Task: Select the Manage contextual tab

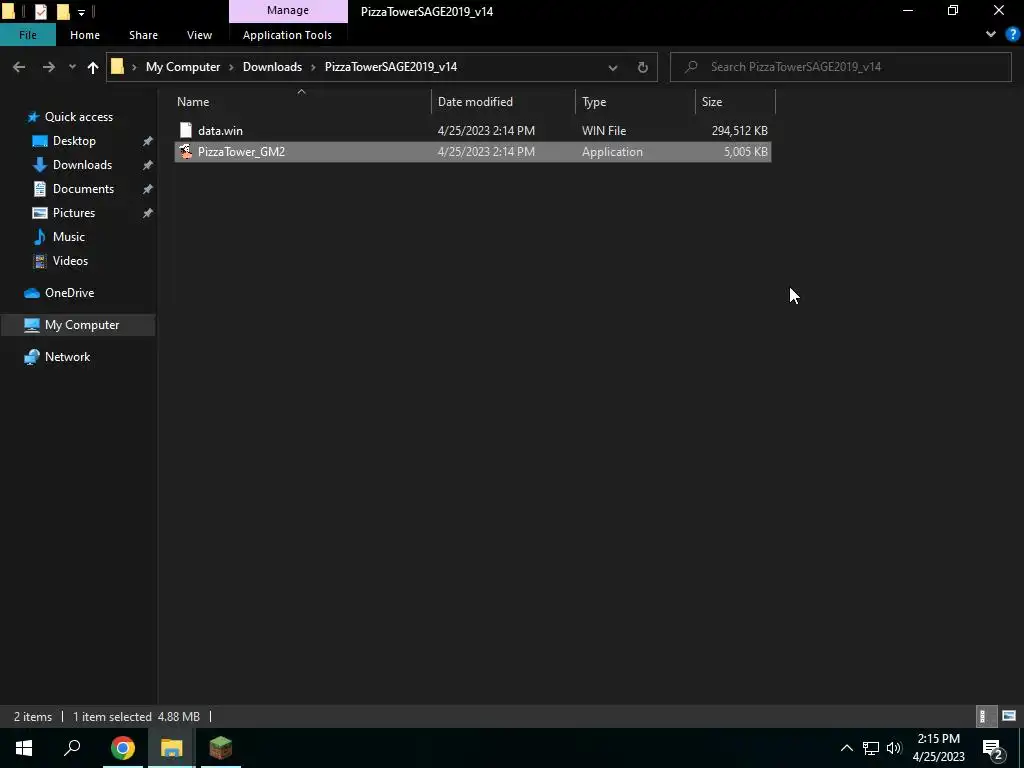Action: (288, 10)
